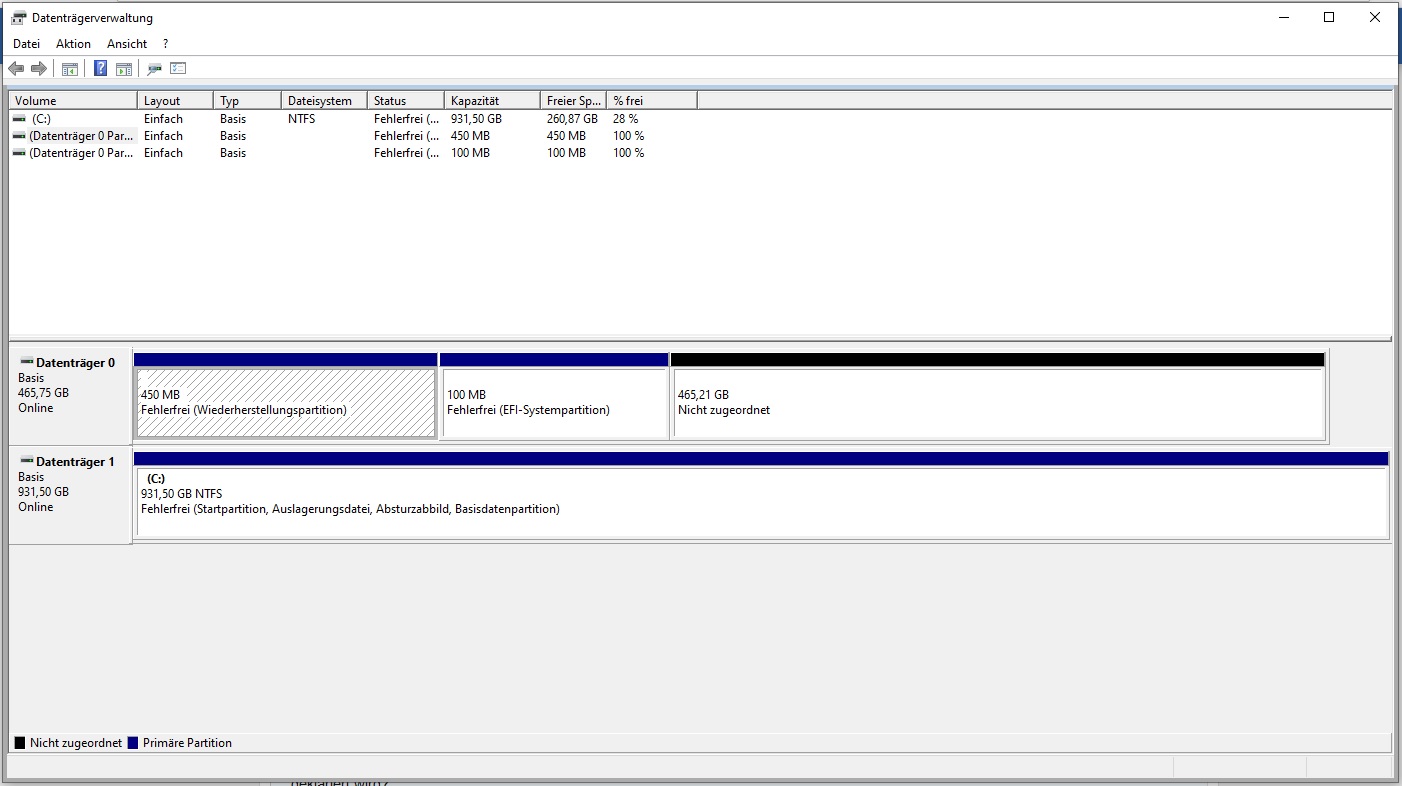The height and width of the screenshot is (786, 1402).
Task: Click the drive icon of the (C:) volume row
Action: 19,119
